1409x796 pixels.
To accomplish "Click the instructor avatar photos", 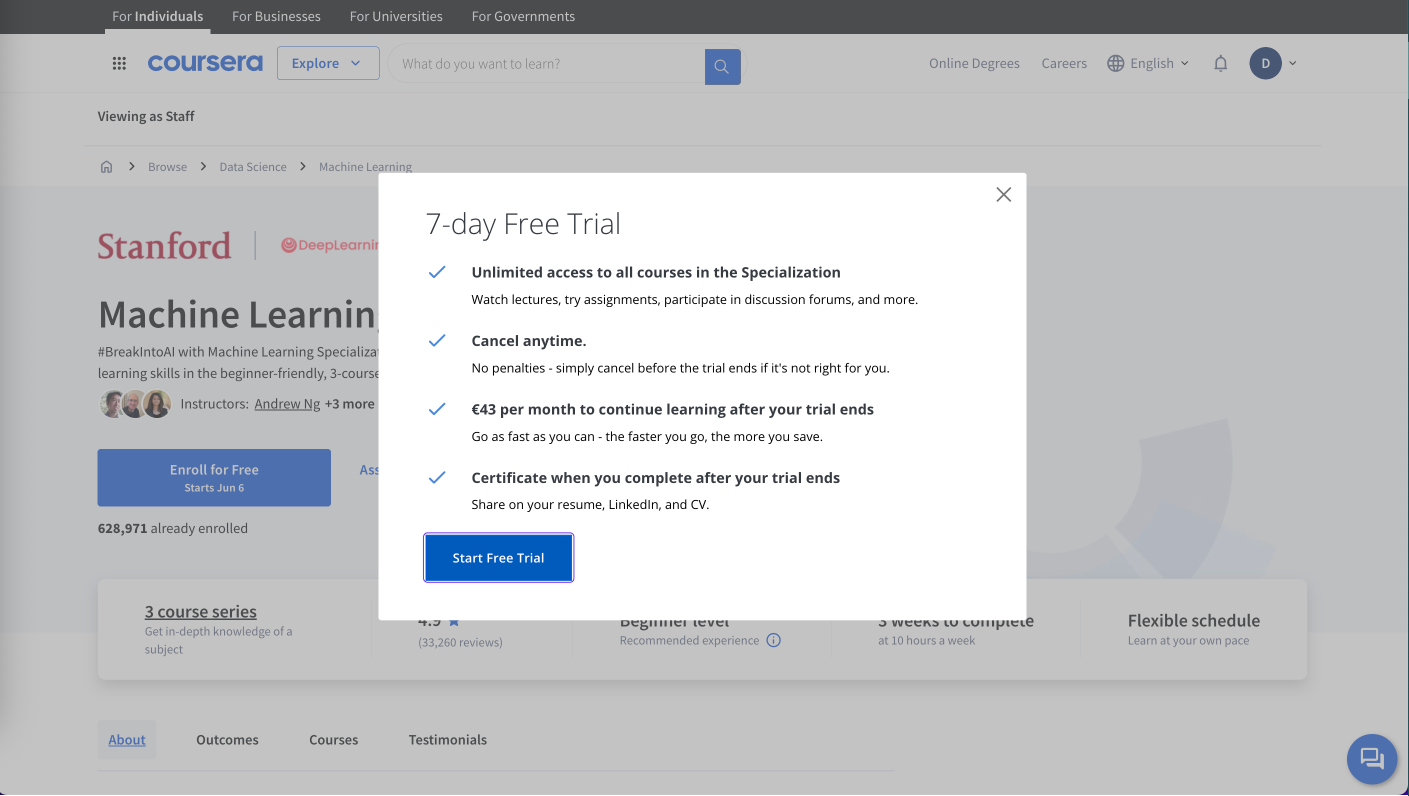I will point(135,404).
